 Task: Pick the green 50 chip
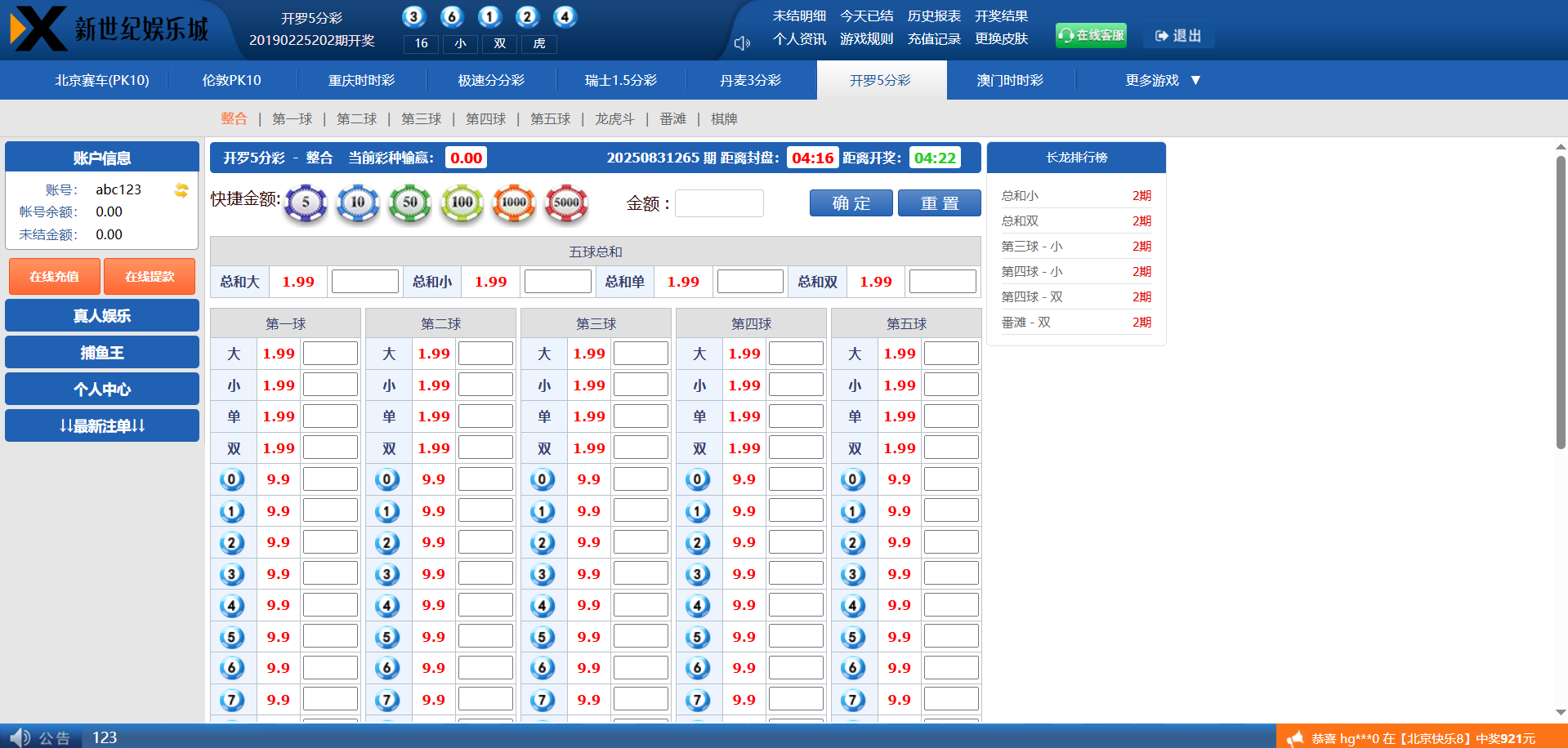click(x=409, y=203)
